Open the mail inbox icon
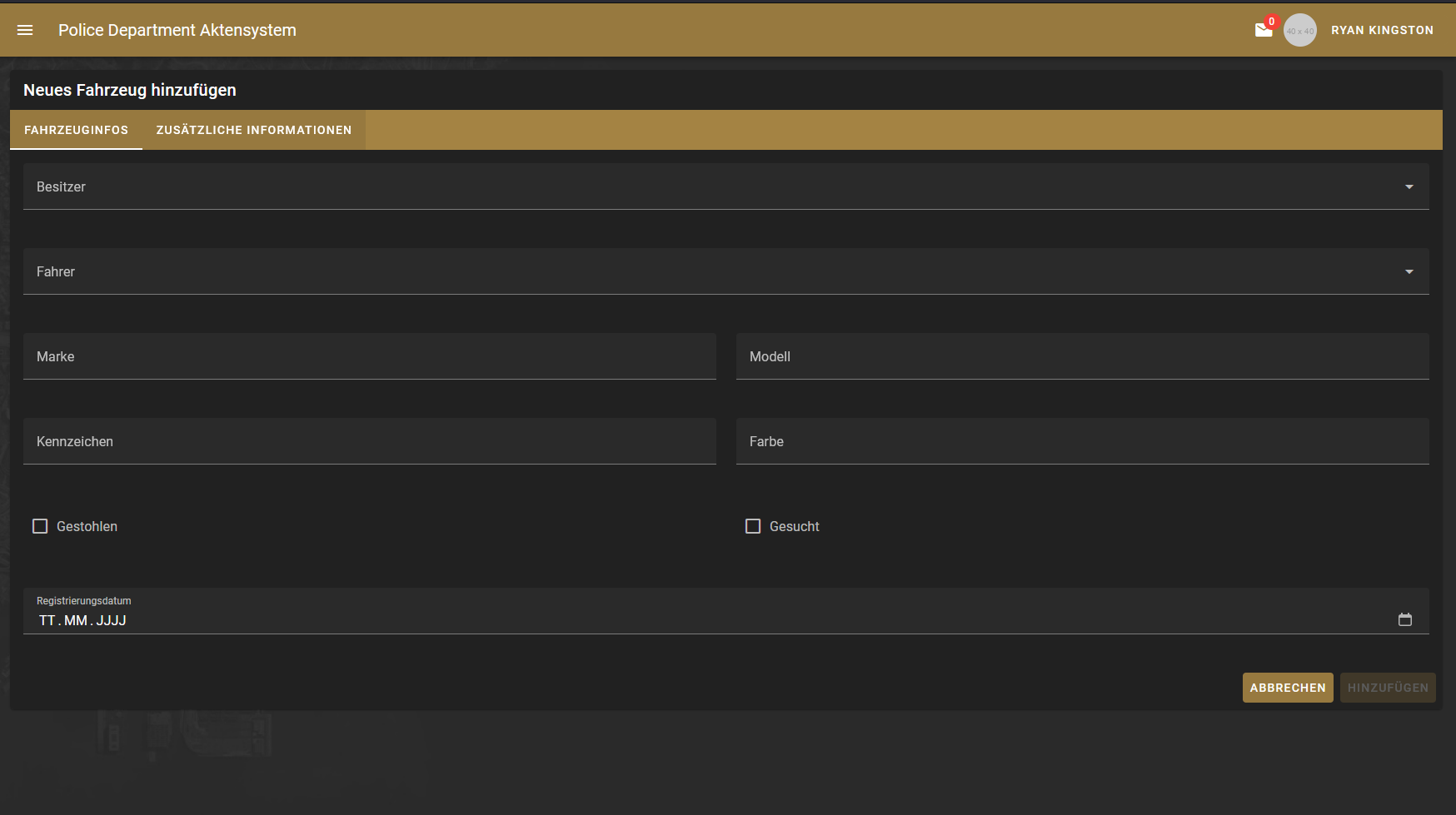 (1264, 30)
